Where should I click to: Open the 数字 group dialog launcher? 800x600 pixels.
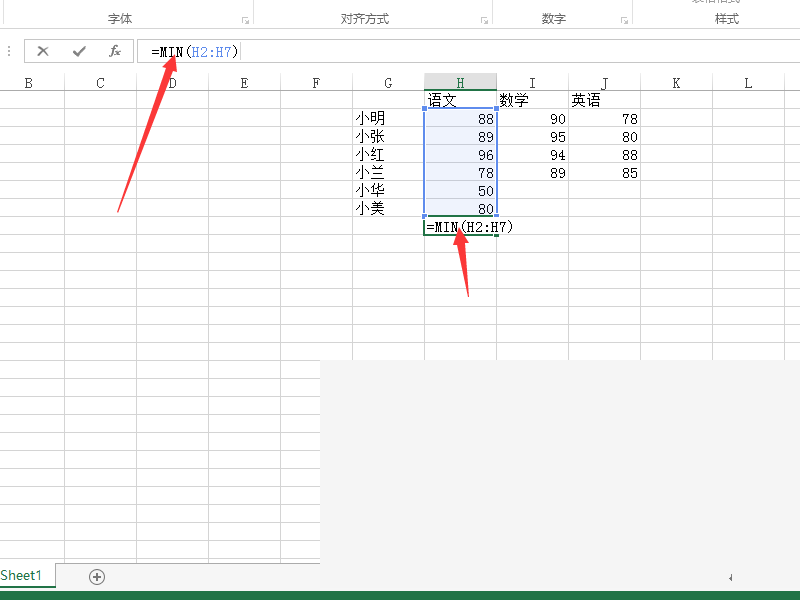pos(624,20)
